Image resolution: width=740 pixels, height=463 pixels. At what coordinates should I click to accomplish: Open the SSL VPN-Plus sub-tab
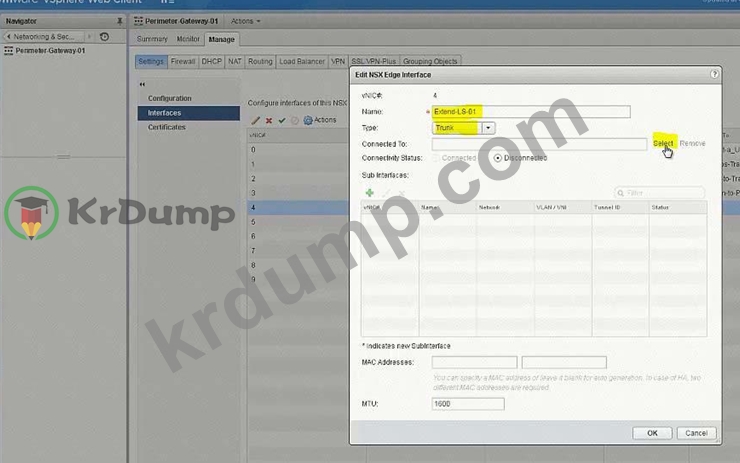373,61
